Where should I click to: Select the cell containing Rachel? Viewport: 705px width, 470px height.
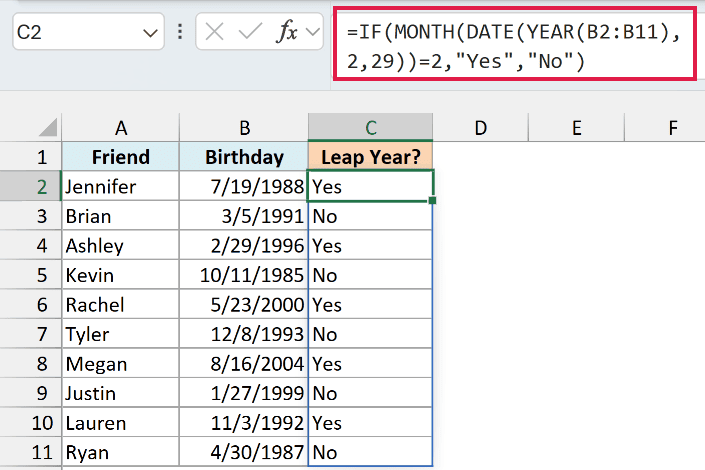click(120, 304)
